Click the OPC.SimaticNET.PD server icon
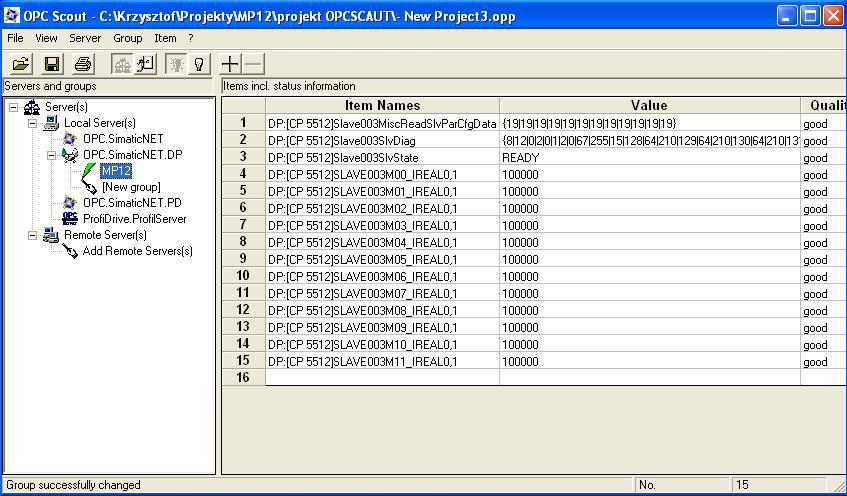This screenshot has width=847, height=496. 70,203
